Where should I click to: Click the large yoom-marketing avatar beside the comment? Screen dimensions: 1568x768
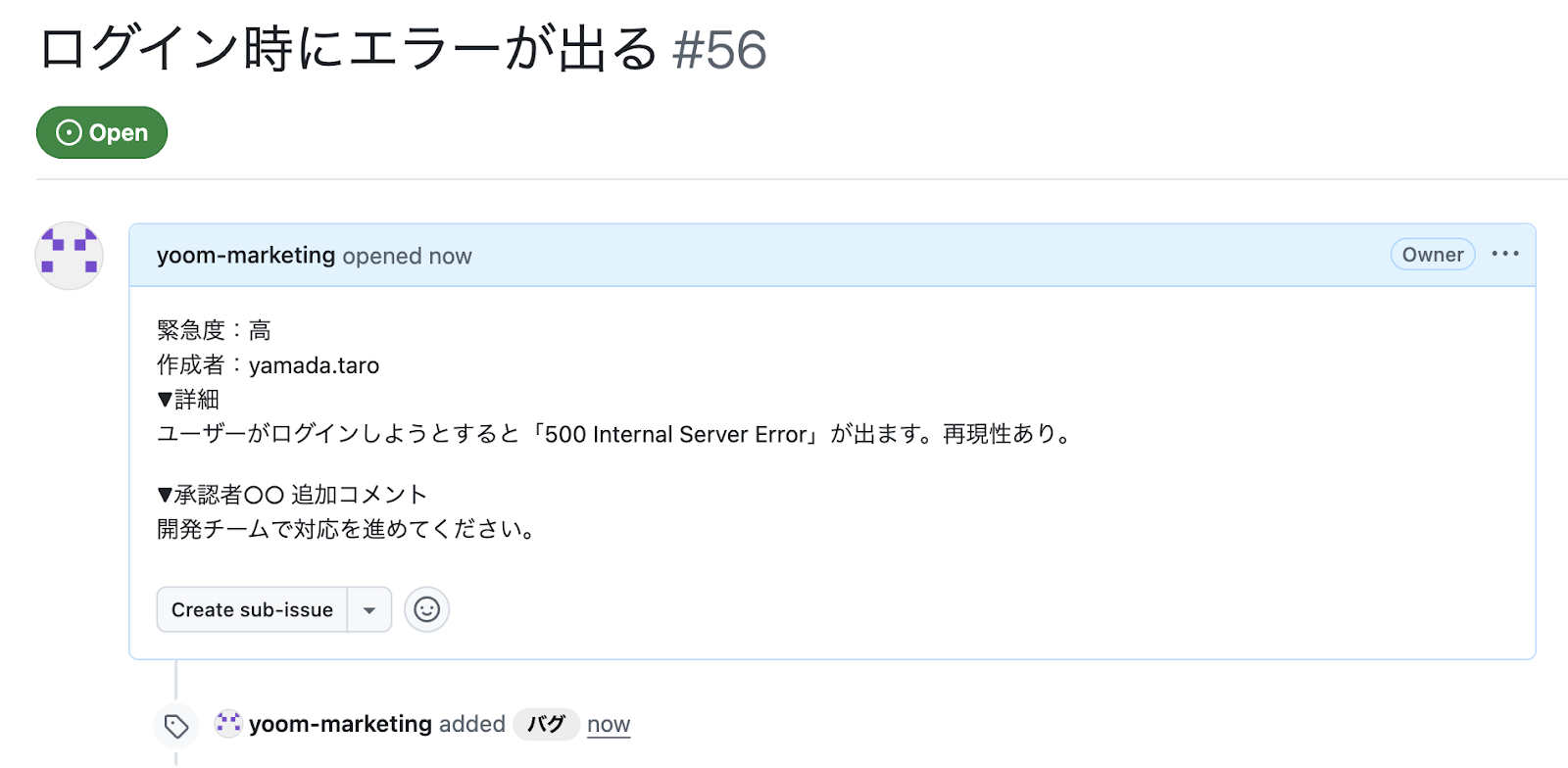[69, 256]
